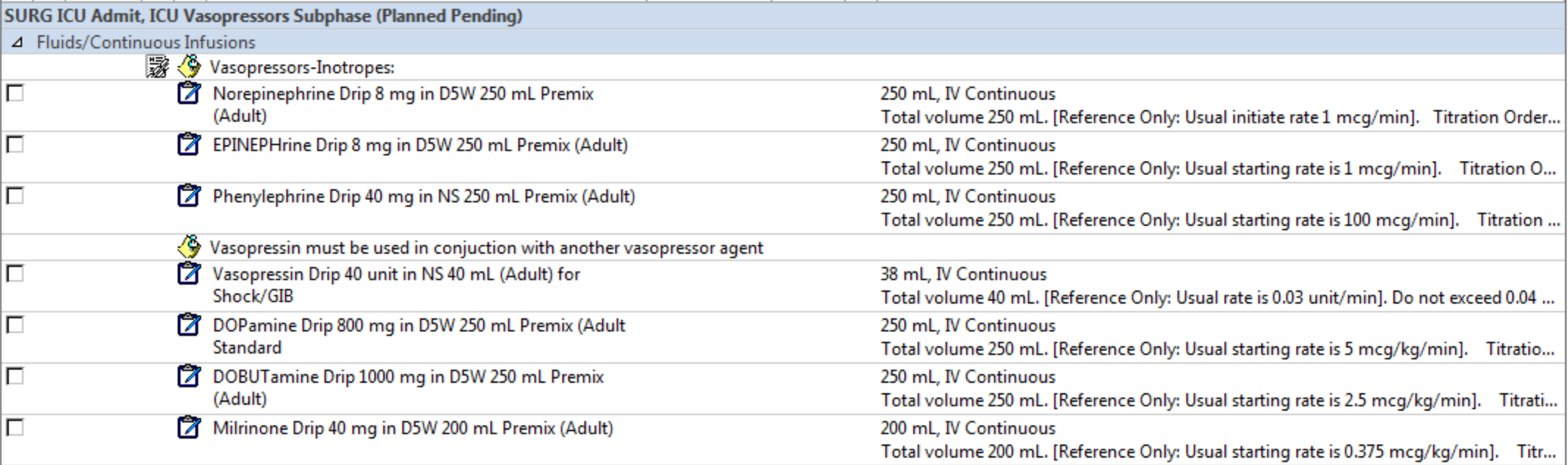Tick the Milrinone Drip checkbox
This screenshot has width=1568, height=465.
pos(15,428)
